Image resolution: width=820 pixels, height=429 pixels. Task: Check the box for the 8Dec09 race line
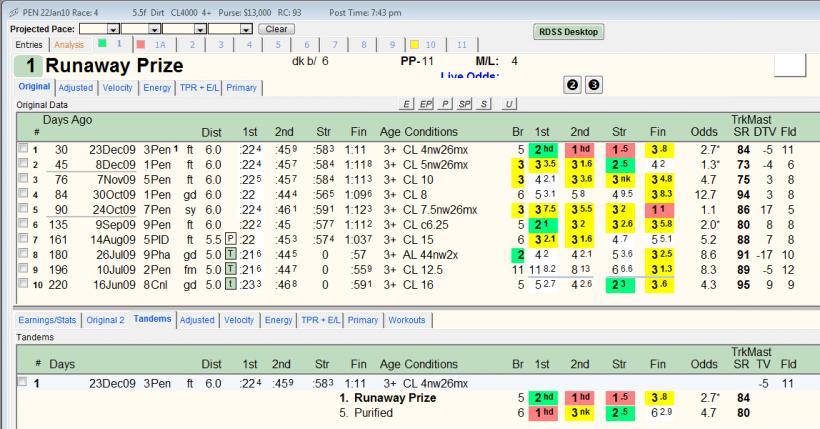click(x=23, y=163)
